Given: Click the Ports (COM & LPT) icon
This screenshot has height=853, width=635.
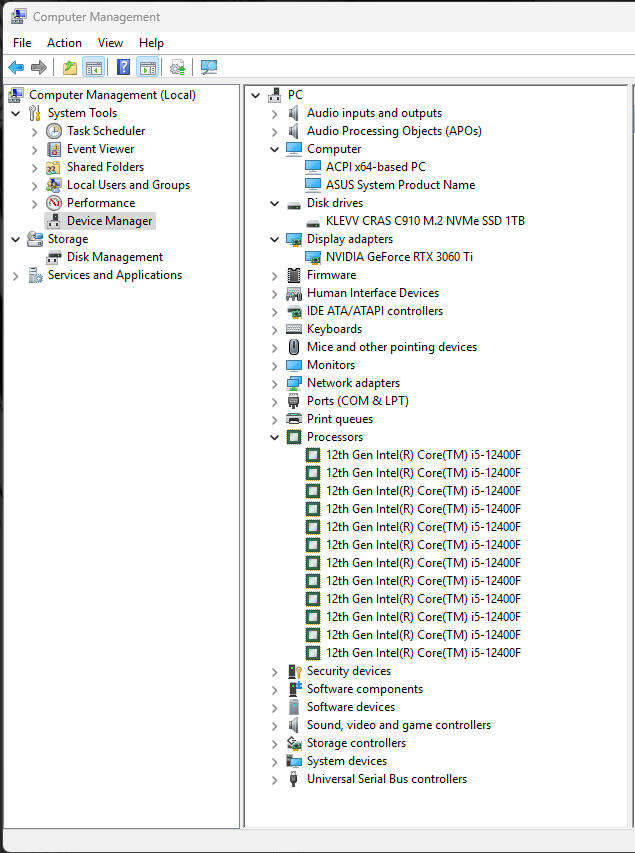Looking at the screenshot, I should click(x=294, y=401).
